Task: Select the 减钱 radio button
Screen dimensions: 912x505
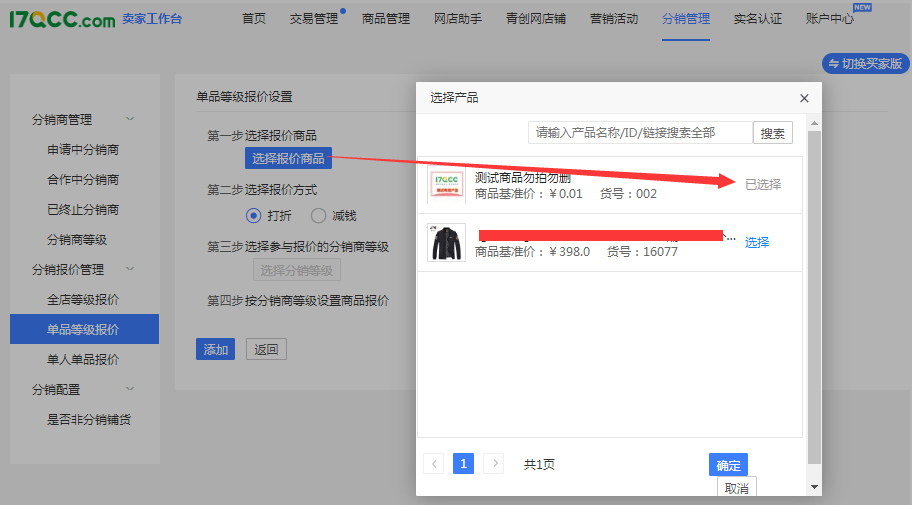Action: point(318,216)
